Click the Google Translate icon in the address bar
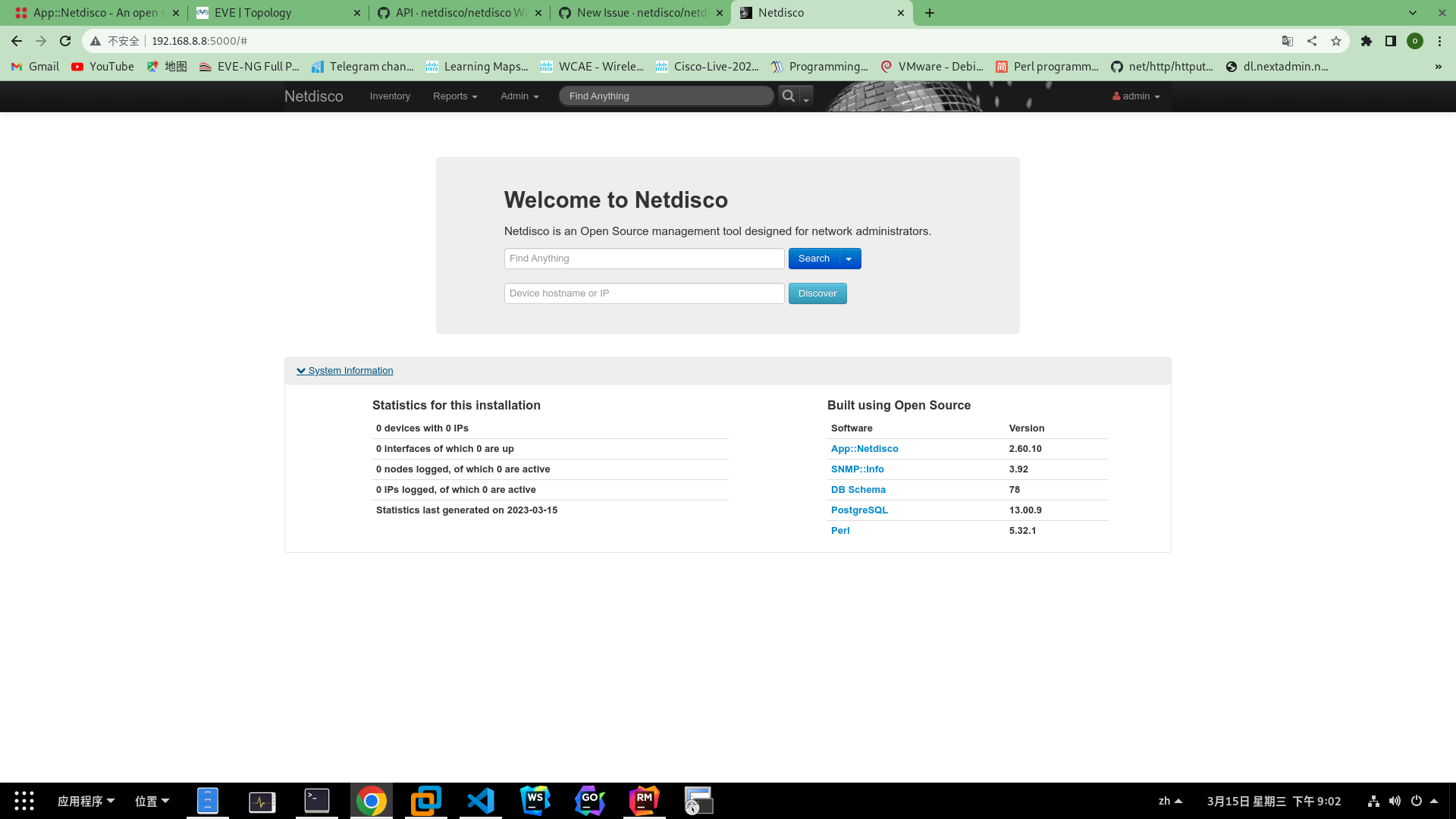The image size is (1456, 819). pos(1287,41)
